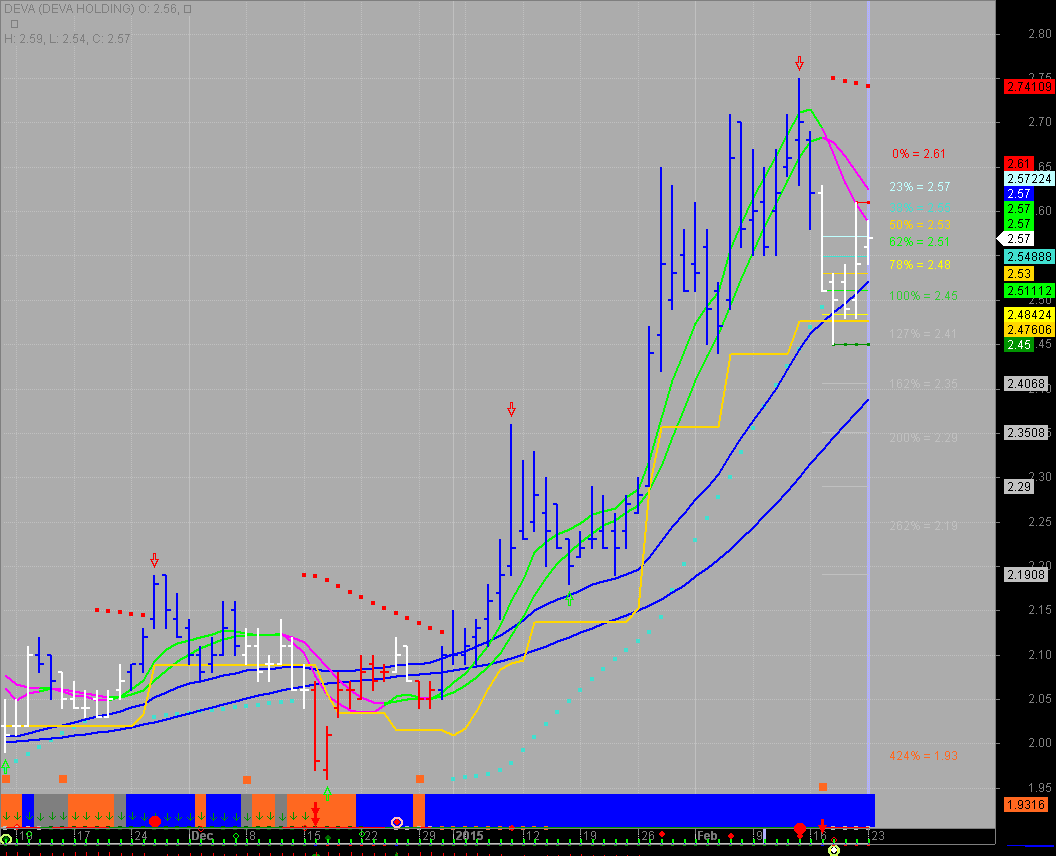Click the red down arrow above January spike
The image size is (1056, 856).
point(511,409)
